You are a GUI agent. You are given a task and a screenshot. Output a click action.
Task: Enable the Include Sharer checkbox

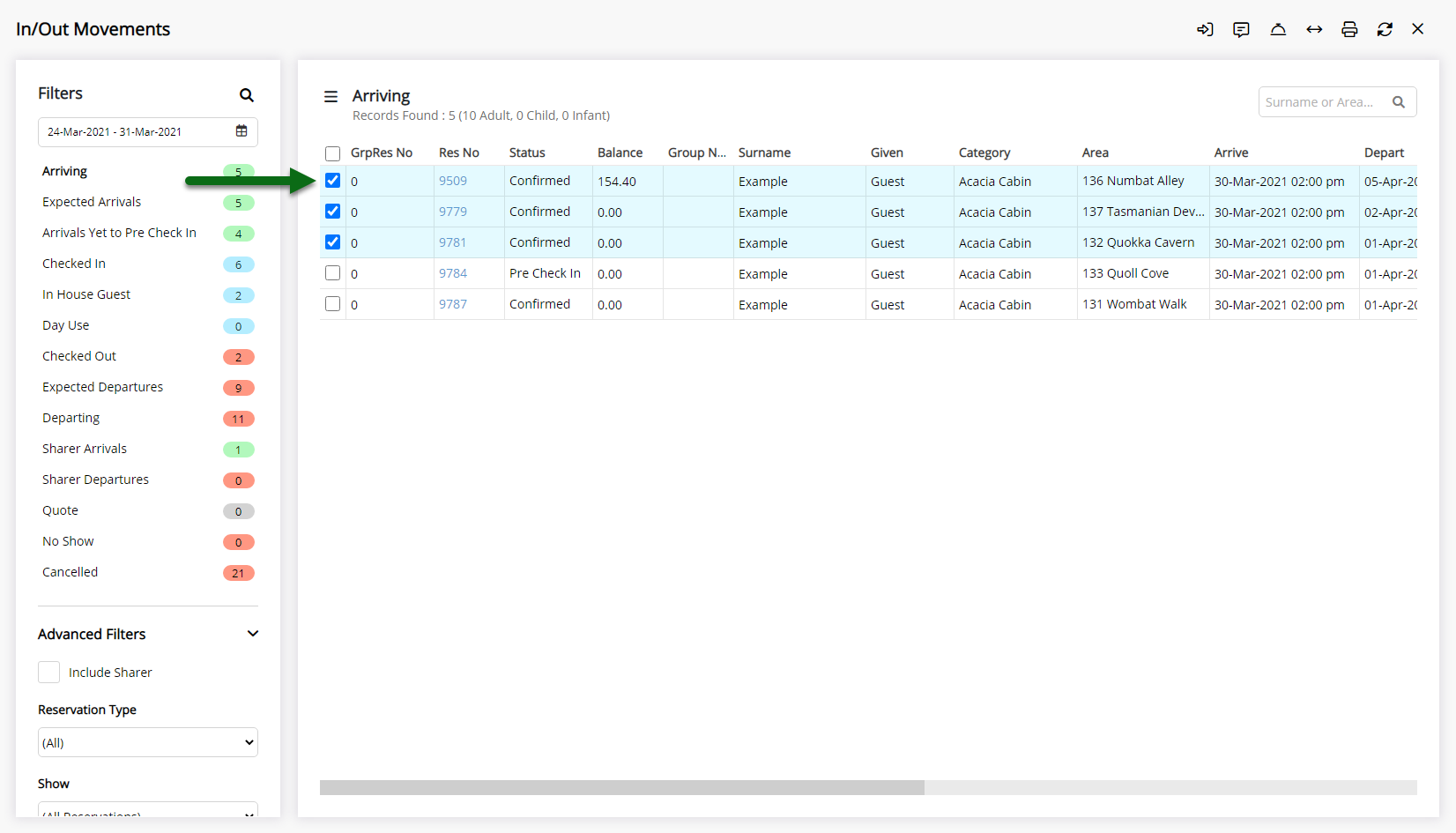(x=49, y=673)
